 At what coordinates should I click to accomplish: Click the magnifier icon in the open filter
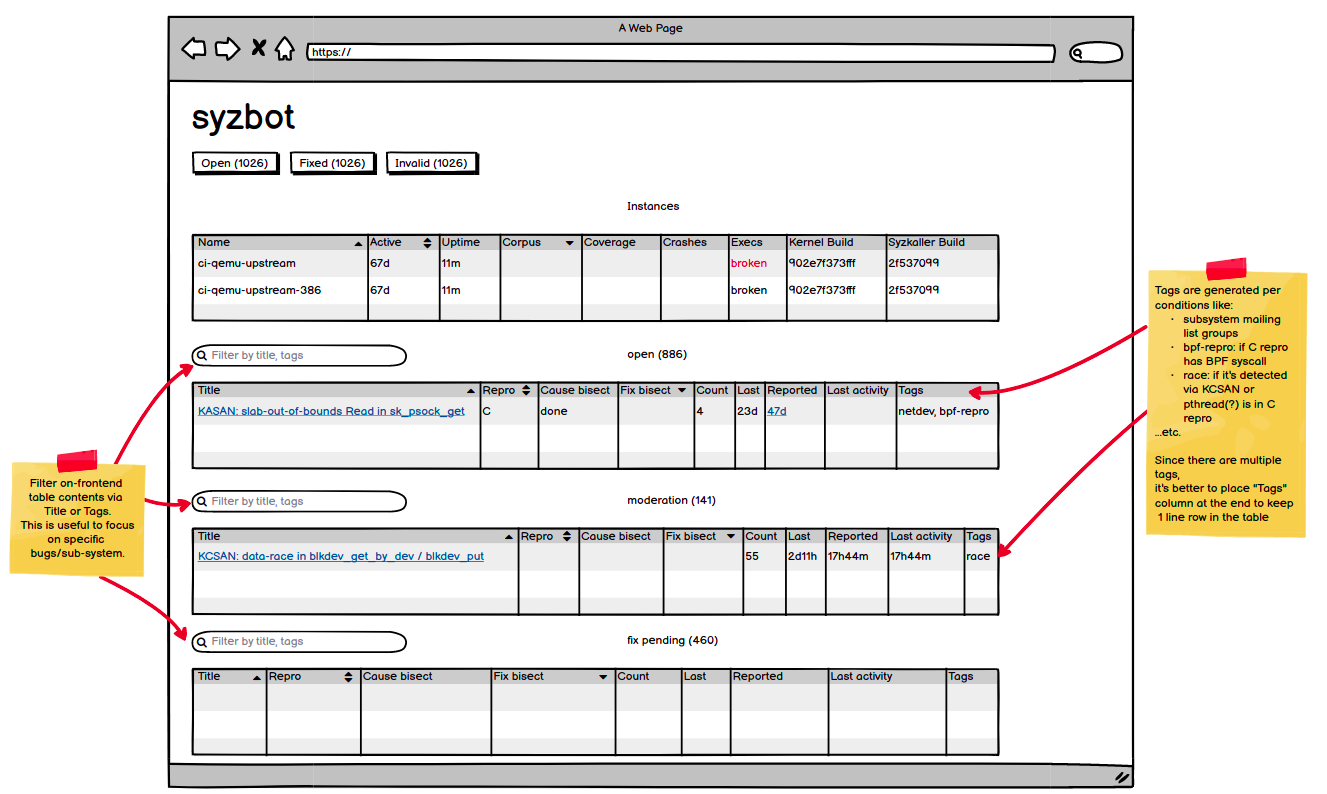(202, 355)
